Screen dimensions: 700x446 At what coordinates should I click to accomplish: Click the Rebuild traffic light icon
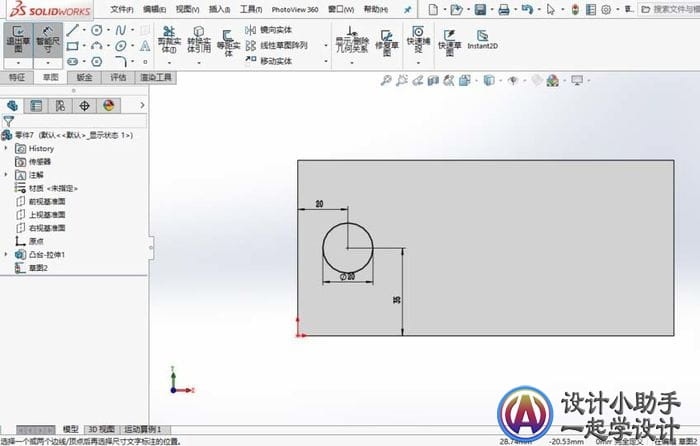tap(575, 9)
